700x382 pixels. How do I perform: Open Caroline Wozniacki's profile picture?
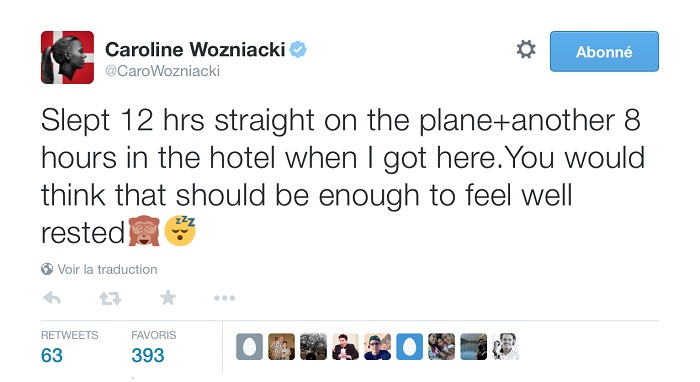click(67, 58)
